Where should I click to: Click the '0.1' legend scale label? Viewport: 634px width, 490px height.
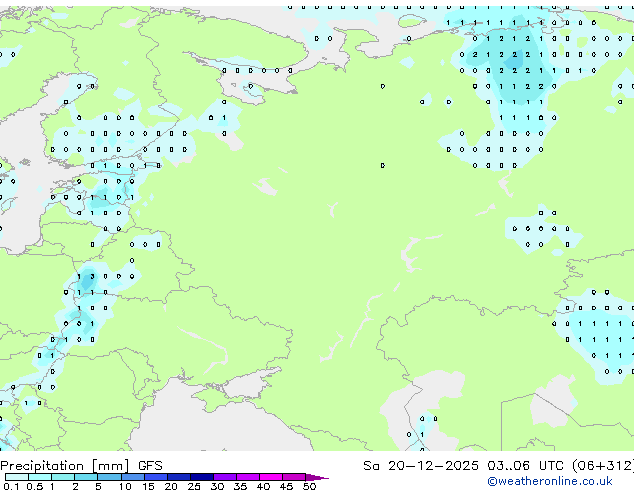pos(11,486)
